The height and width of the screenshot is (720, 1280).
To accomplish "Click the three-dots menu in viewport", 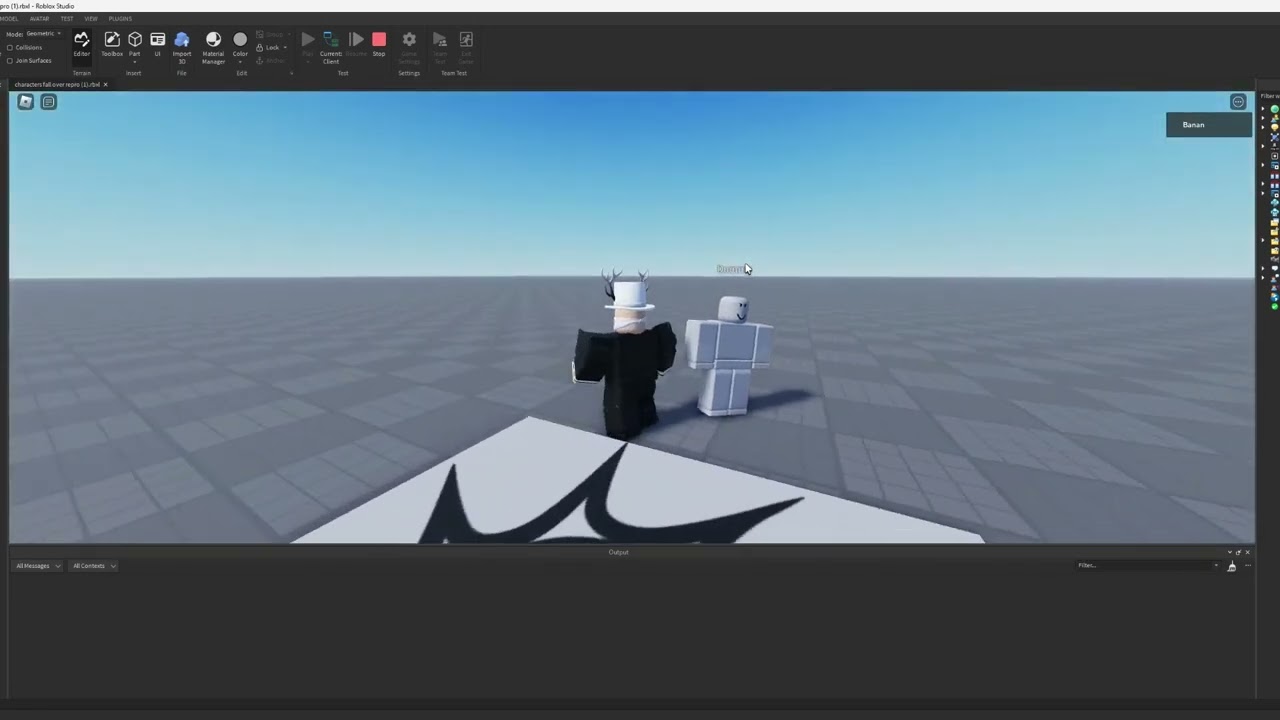I will tap(1238, 102).
